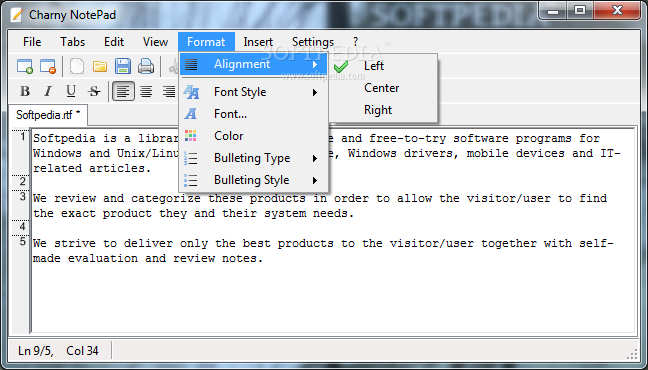Save document with the floppy disk icon
This screenshot has width=648, height=370.
pos(123,66)
